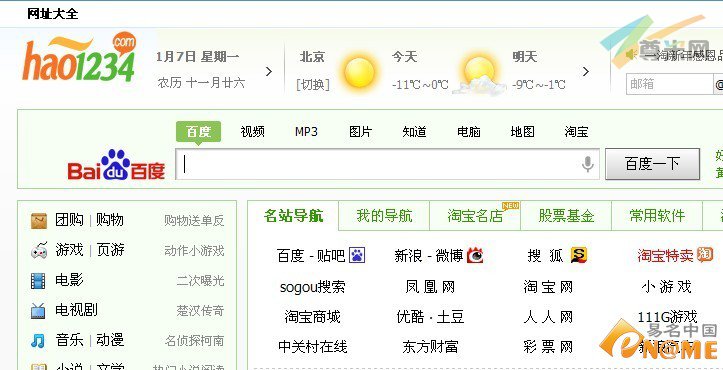The image size is (723, 370).
Task: Open the 购物 sidebar link
Action: [x=110, y=220]
